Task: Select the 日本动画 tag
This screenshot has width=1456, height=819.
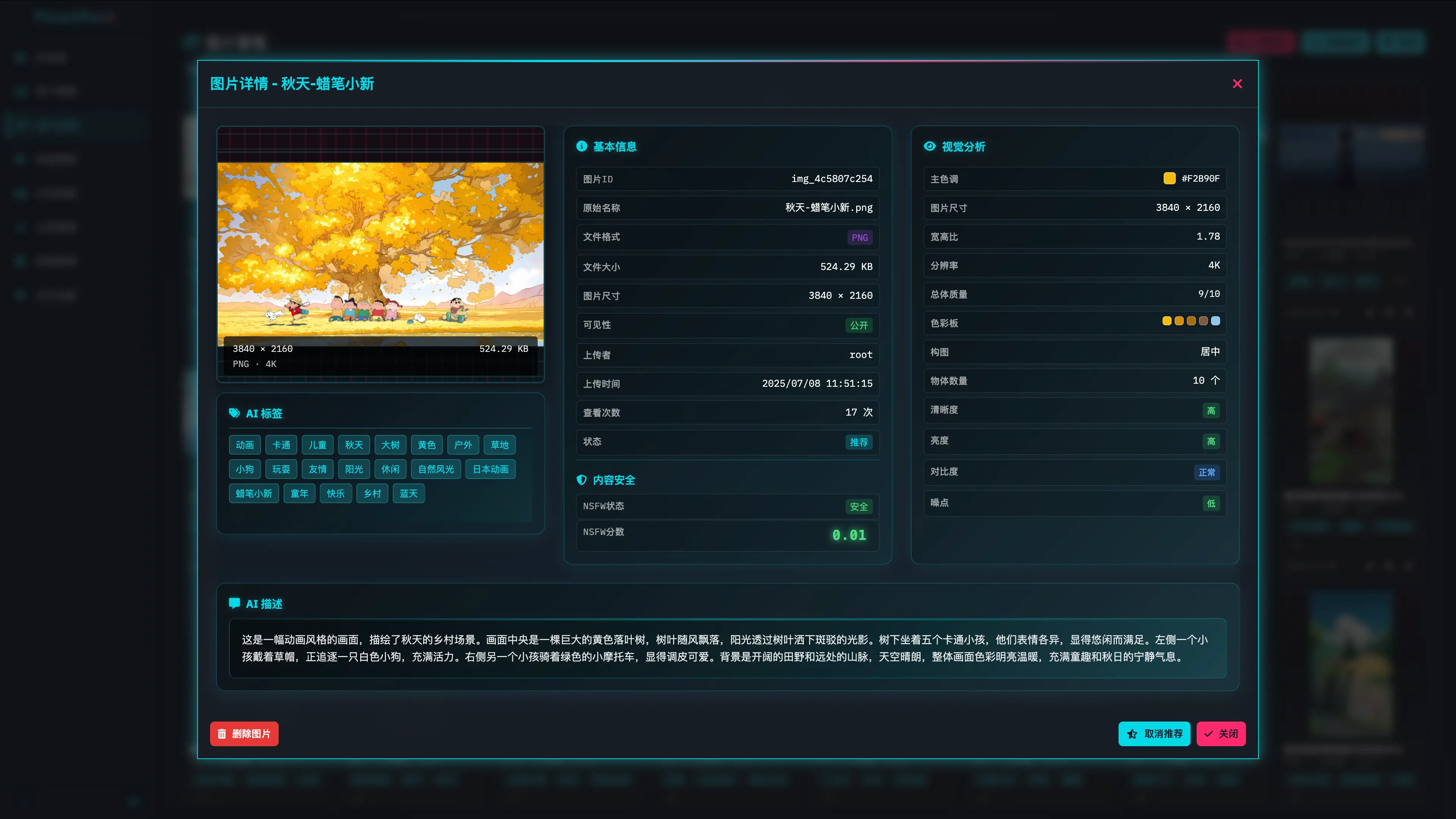Action: point(491,469)
